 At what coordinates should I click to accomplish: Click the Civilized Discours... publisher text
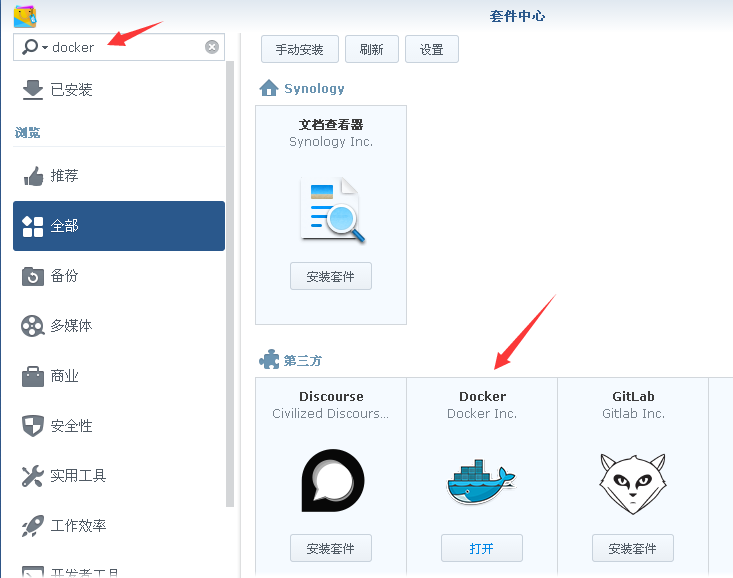coord(331,414)
